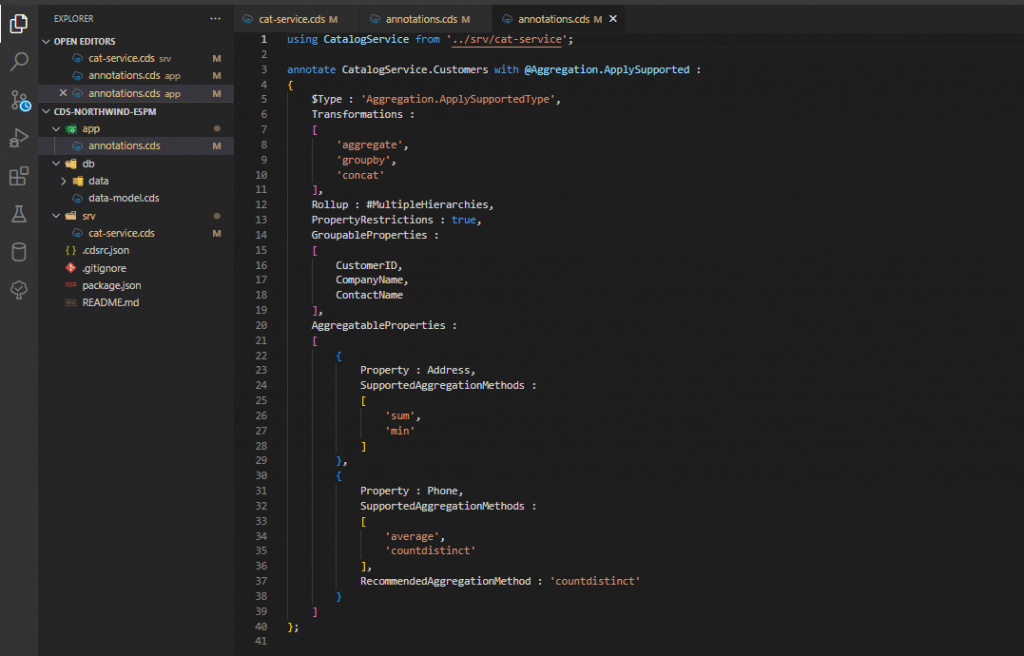Collapse the srv folder
This screenshot has height=656, width=1024.
point(56,216)
